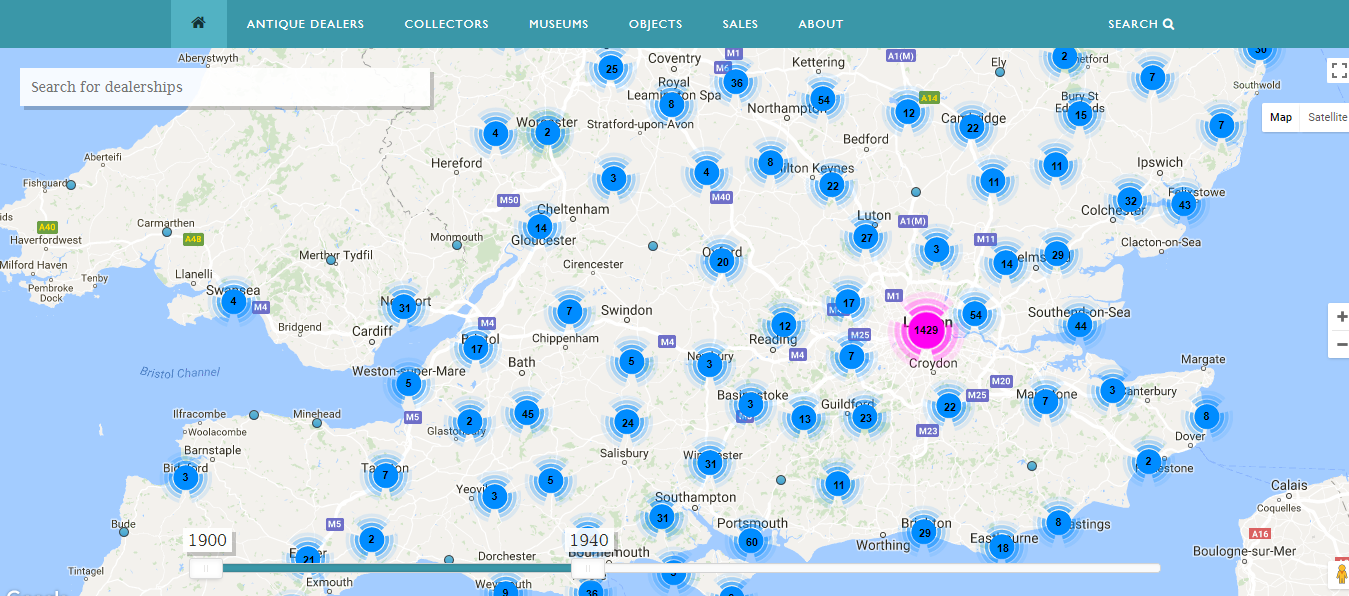Zoom out on the map
Image resolution: width=1349 pixels, height=596 pixels.
(x=1341, y=344)
